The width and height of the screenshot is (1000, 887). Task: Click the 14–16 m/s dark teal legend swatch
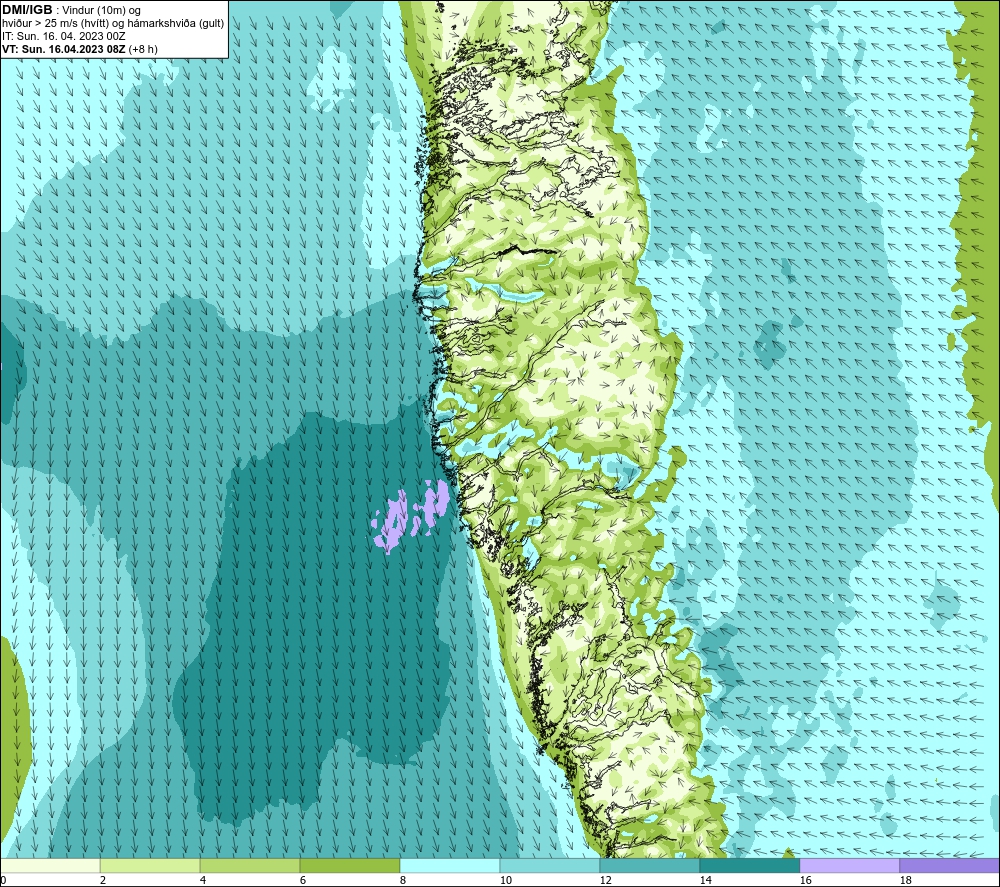click(750, 865)
